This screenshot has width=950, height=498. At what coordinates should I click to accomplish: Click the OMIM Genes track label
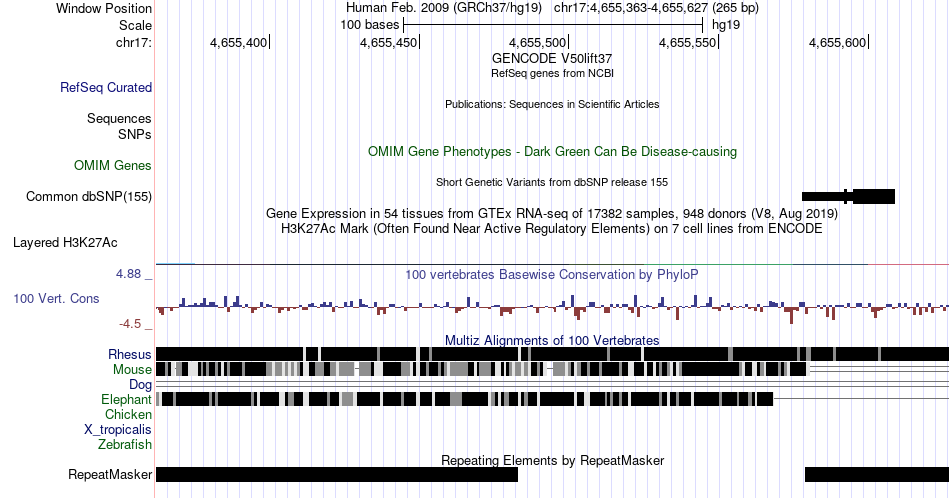pyautogui.click(x=113, y=165)
